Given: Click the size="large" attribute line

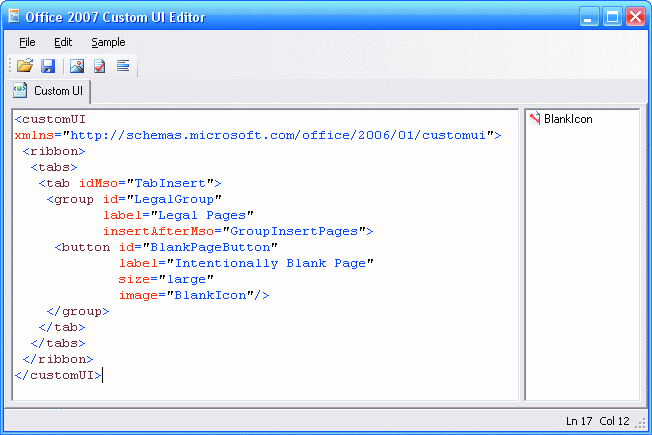Looking at the screenshot, I should coord(166,279).
